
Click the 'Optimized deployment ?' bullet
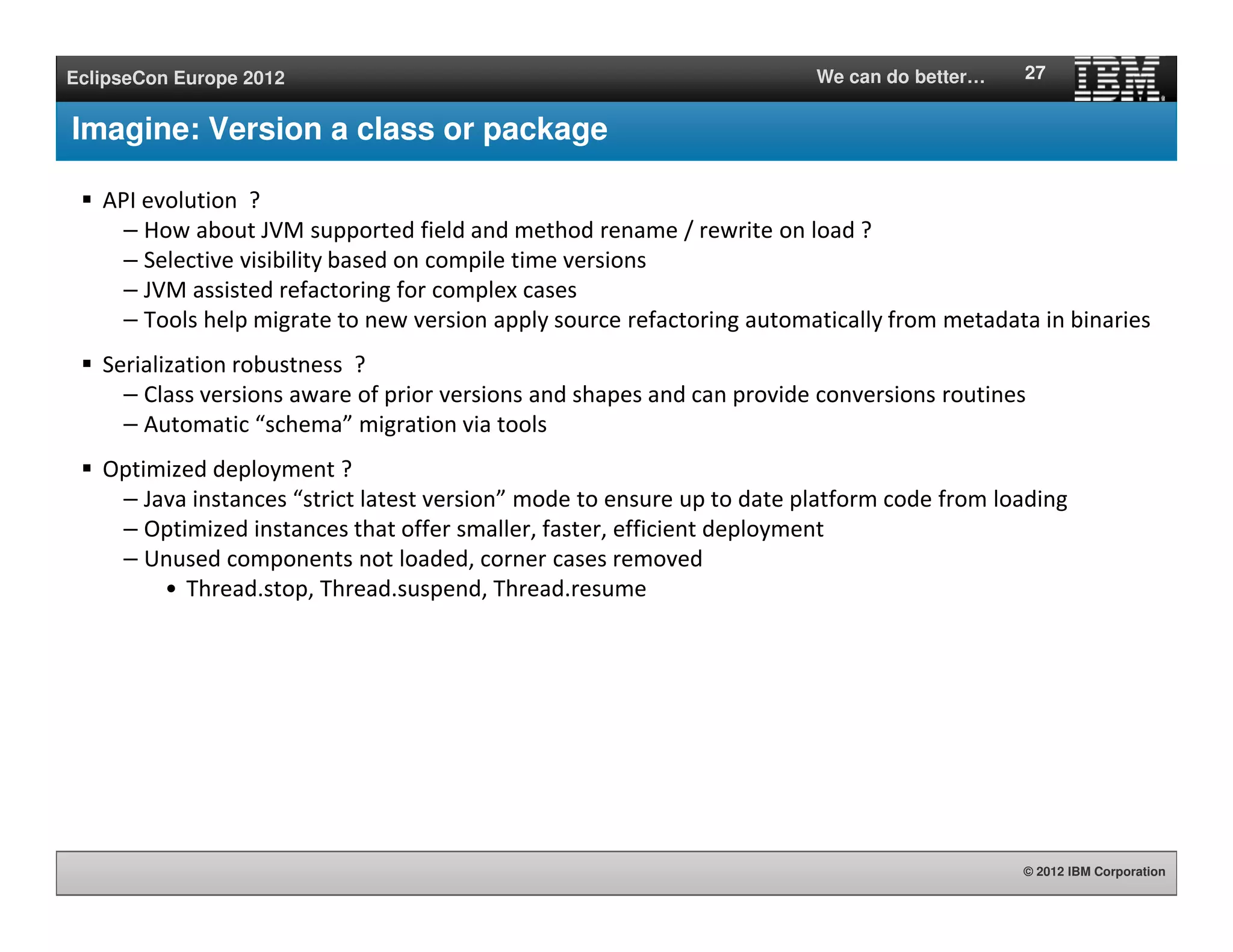226,469
